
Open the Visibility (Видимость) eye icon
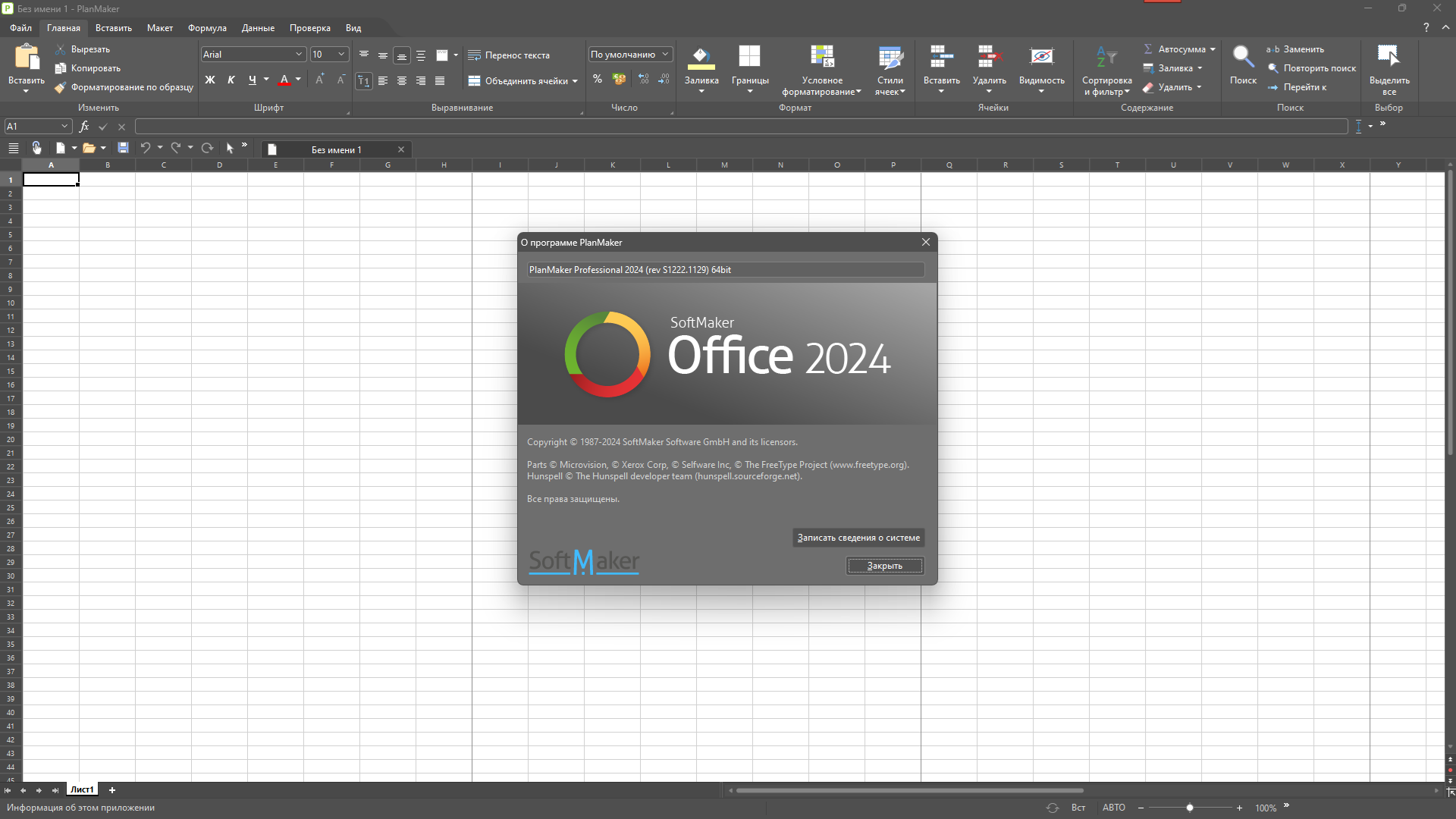point(1042,56)
